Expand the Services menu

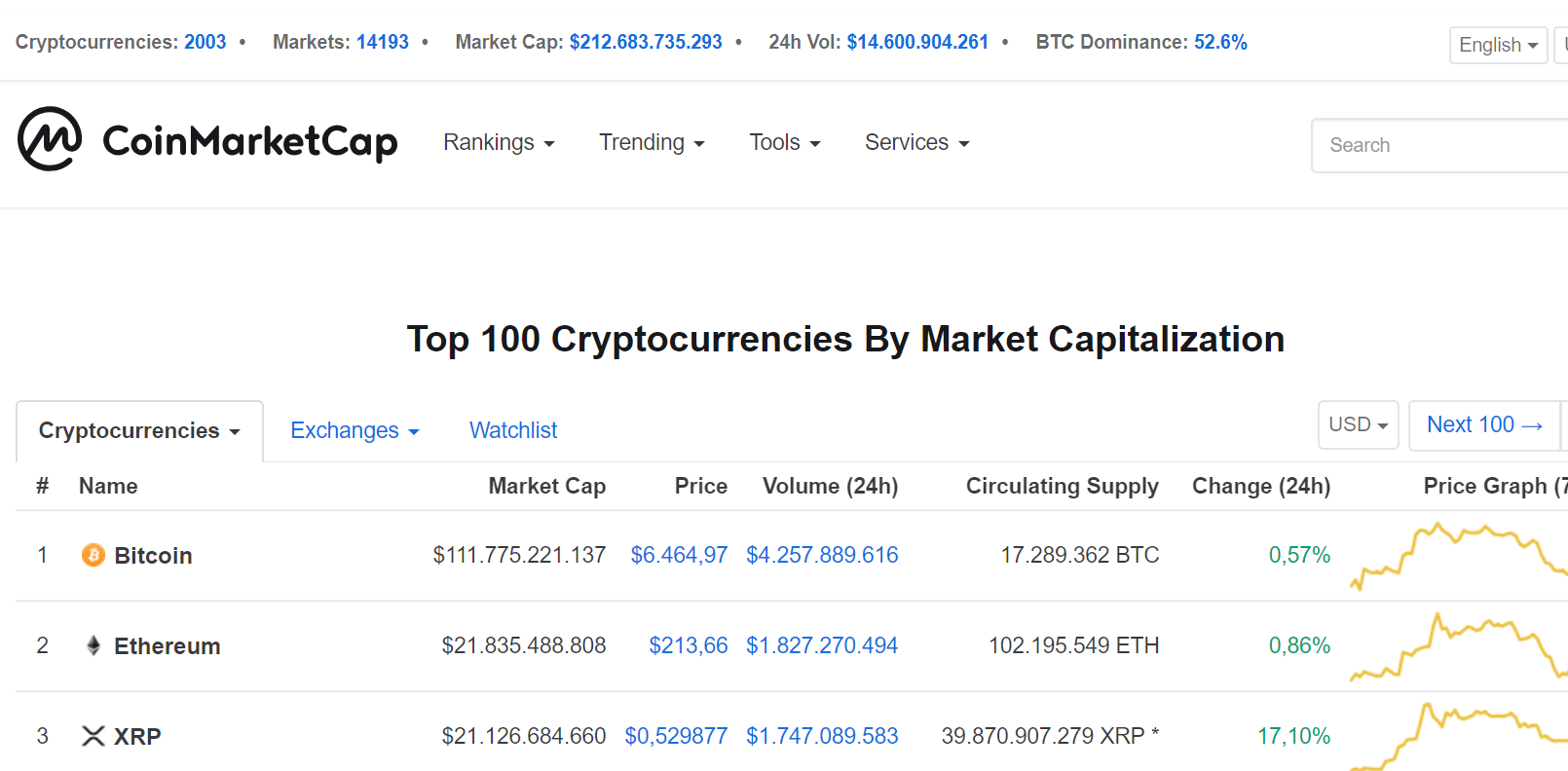tap(917, 142)
